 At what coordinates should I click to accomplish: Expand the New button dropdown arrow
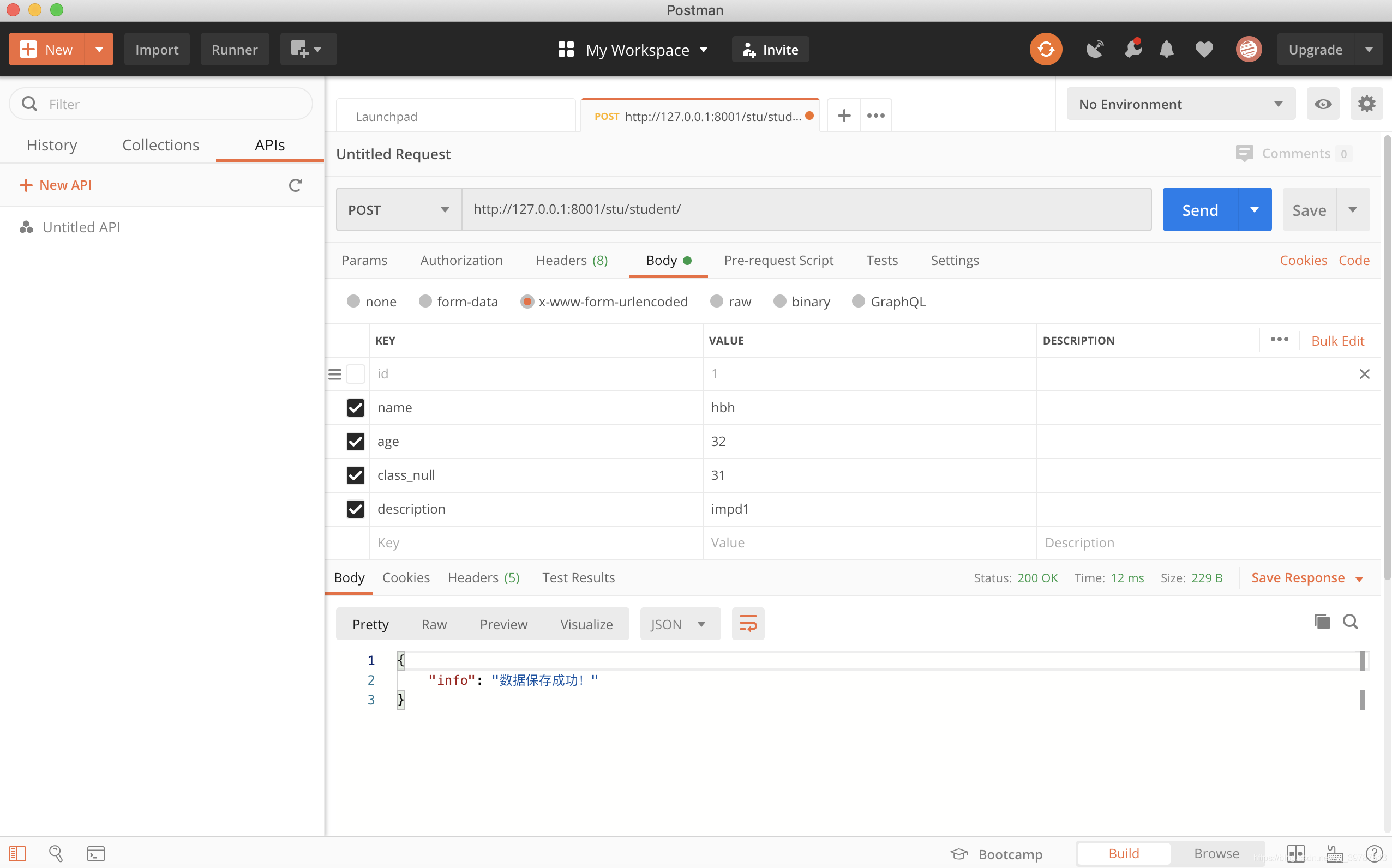pyautogui.click(x=99, y=50)
